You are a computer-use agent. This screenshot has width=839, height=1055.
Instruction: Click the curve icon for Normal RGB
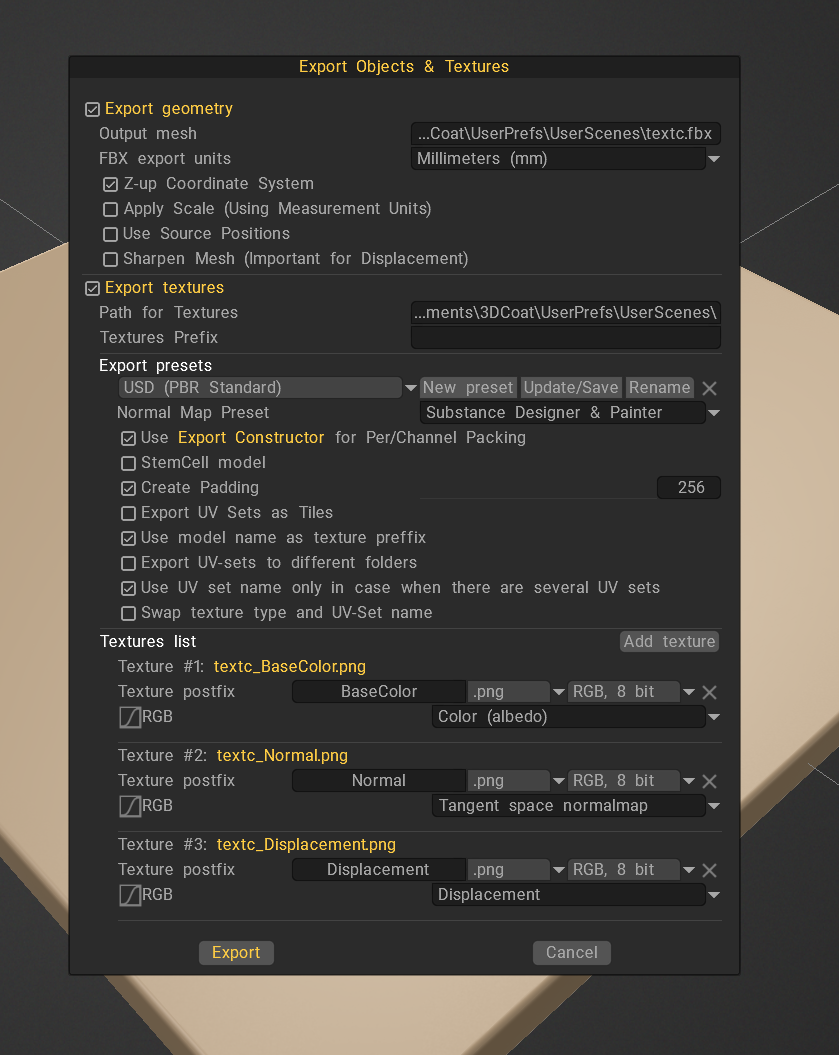130,806
